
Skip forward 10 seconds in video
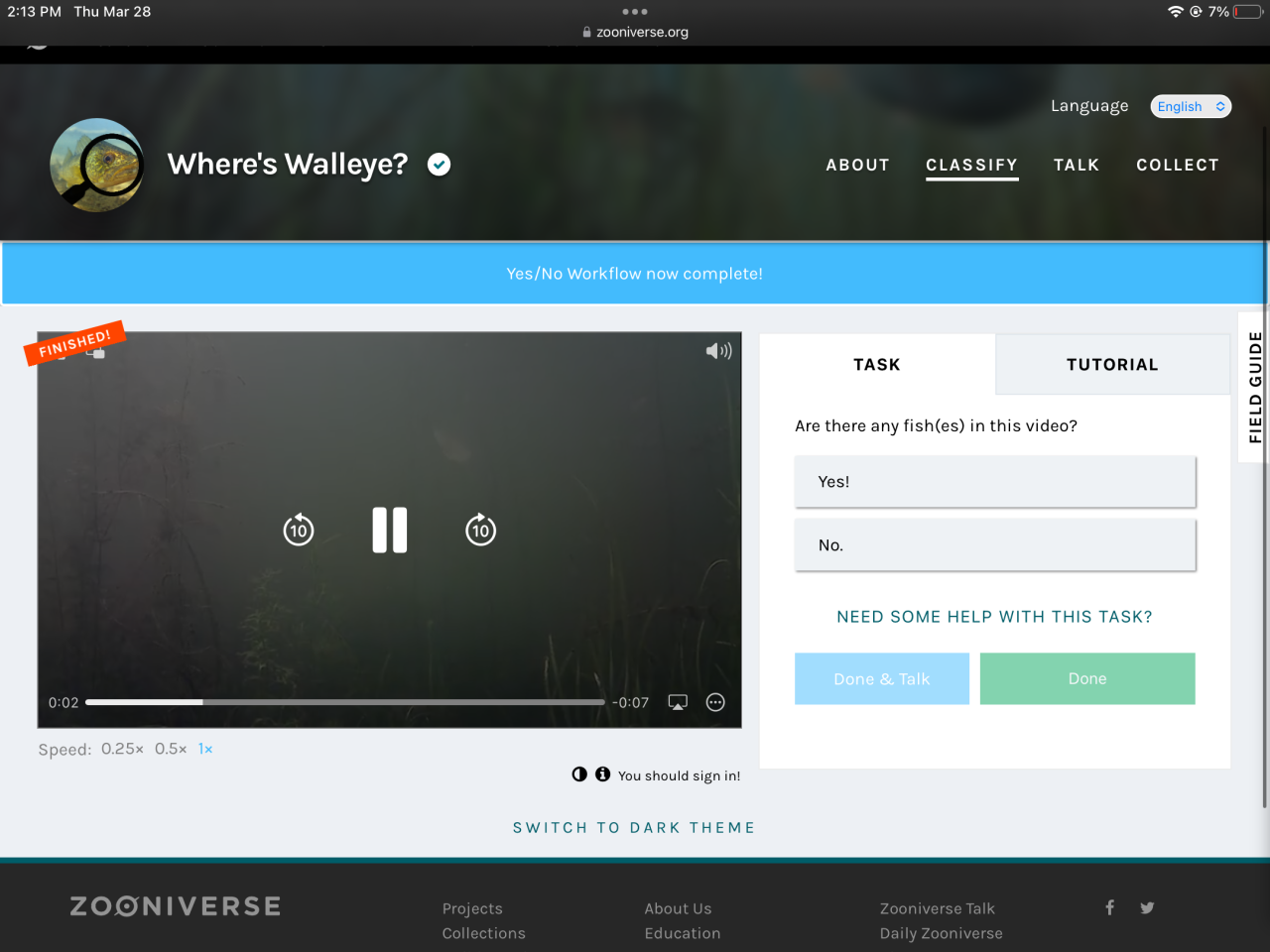tap(481, 530)
